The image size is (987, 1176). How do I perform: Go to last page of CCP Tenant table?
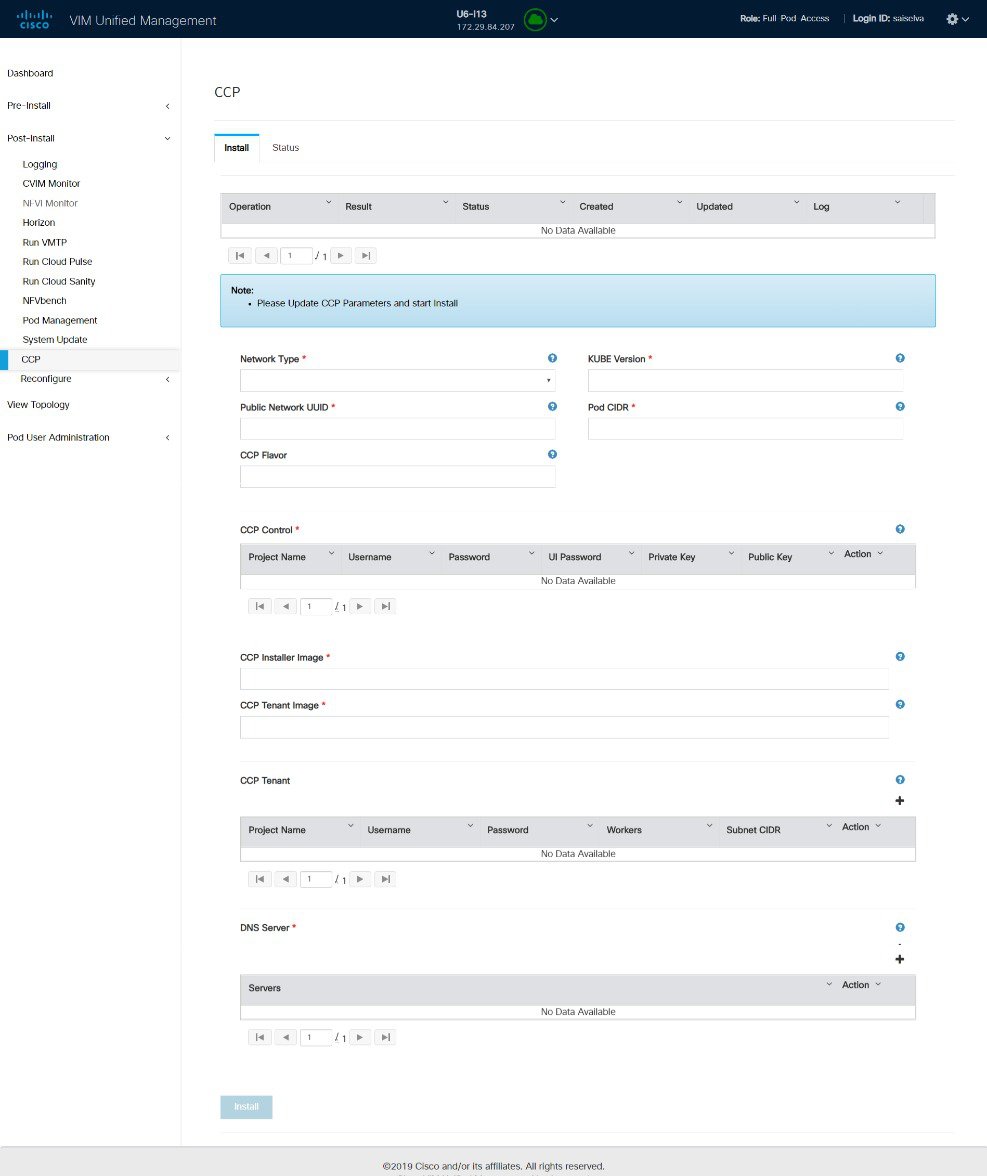(385, 879)
